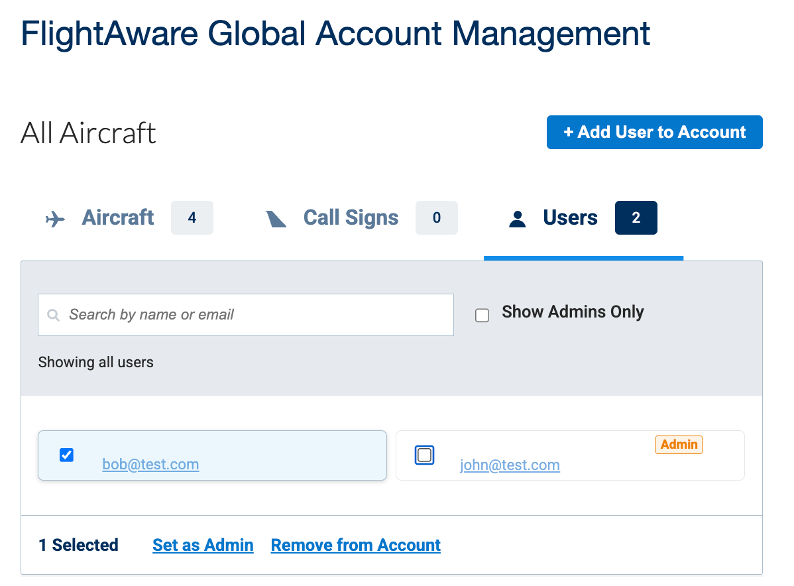Screen dimensions: 794x586
Task: Check the john@test.com checkbox
Action: (424, 455)
